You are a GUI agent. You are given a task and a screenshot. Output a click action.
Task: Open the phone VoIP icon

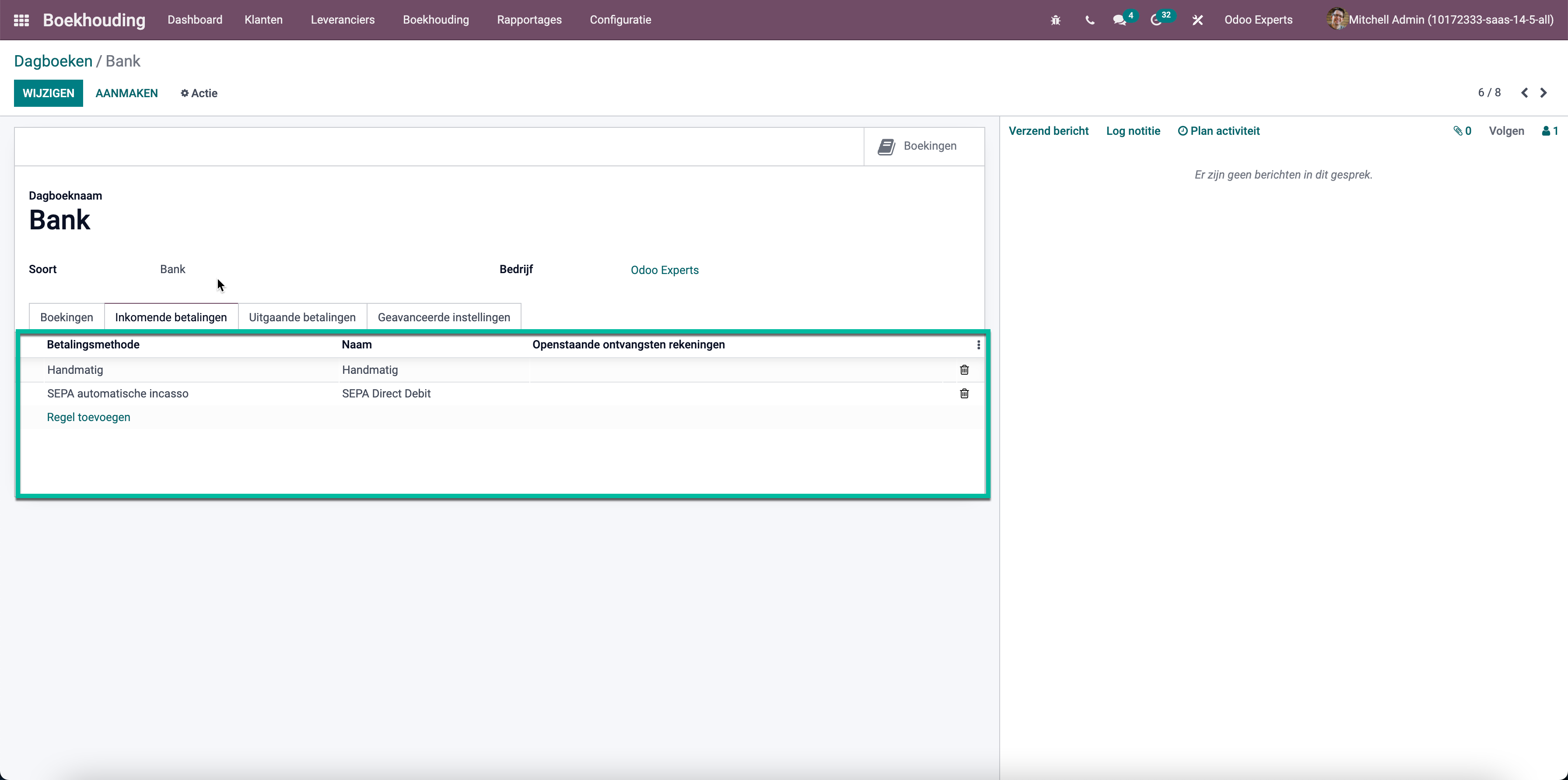point(1089,20)
